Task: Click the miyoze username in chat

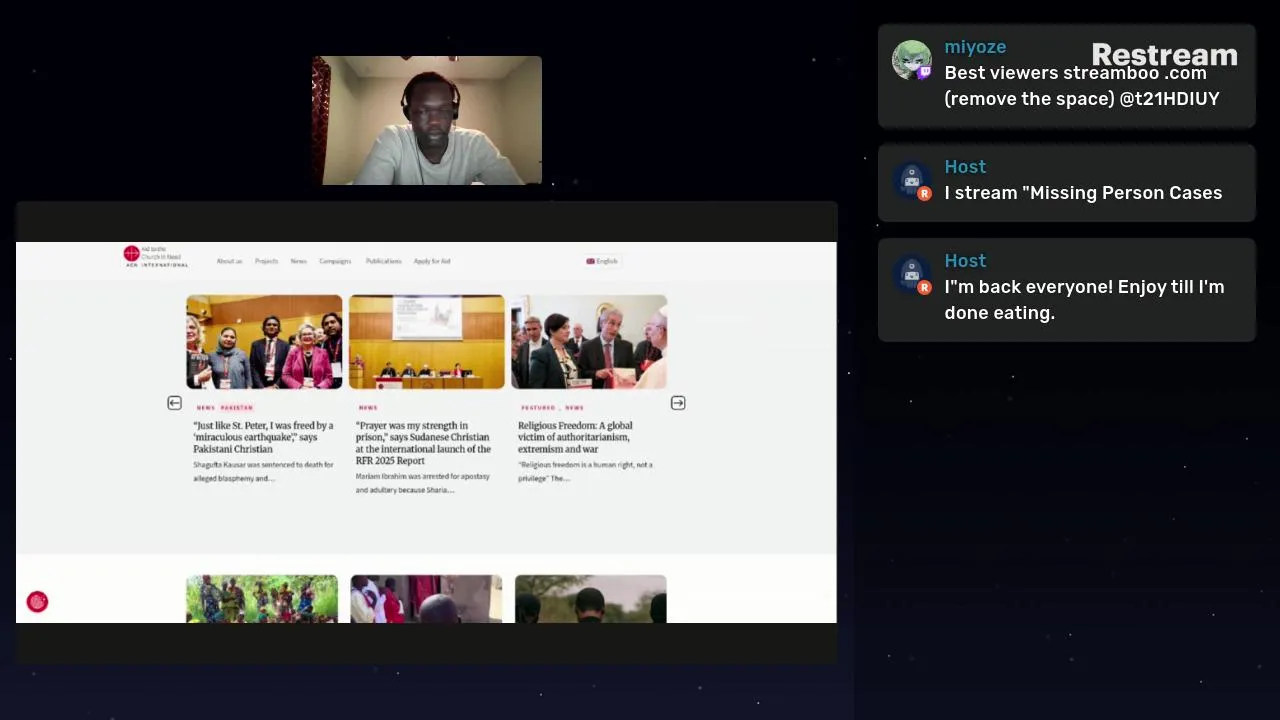Action: [x=975, y=47]
